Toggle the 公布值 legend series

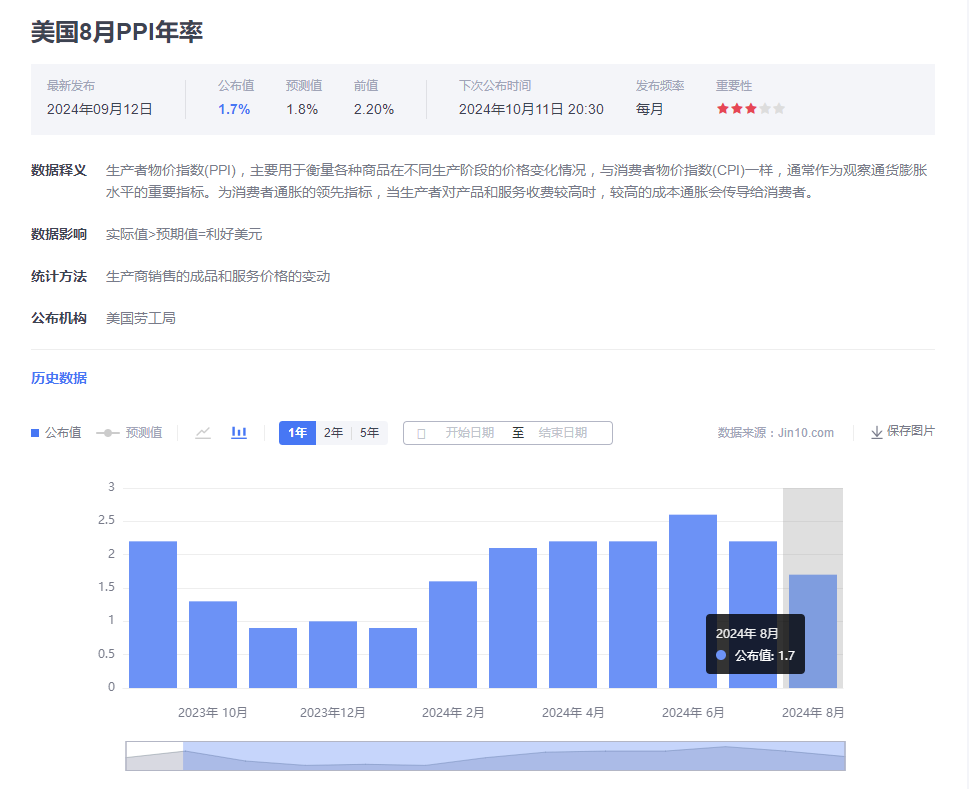tap(56, 433)
